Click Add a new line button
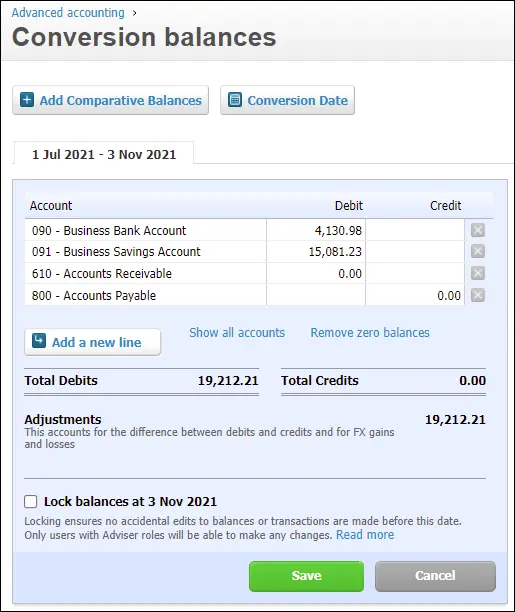Image resolution: width=515 pixels, height=612 pixels. (x=93, y=342)
